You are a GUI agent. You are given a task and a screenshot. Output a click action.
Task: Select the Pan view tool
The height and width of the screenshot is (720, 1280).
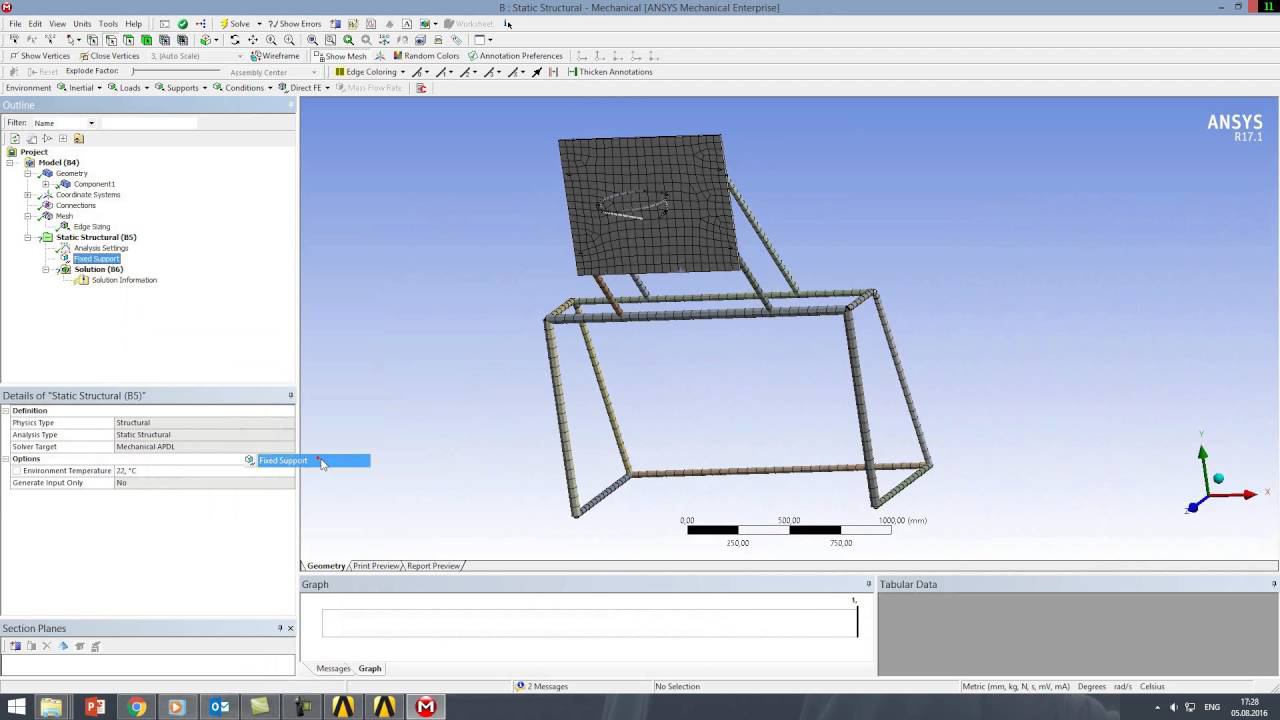tap(253, 40)
